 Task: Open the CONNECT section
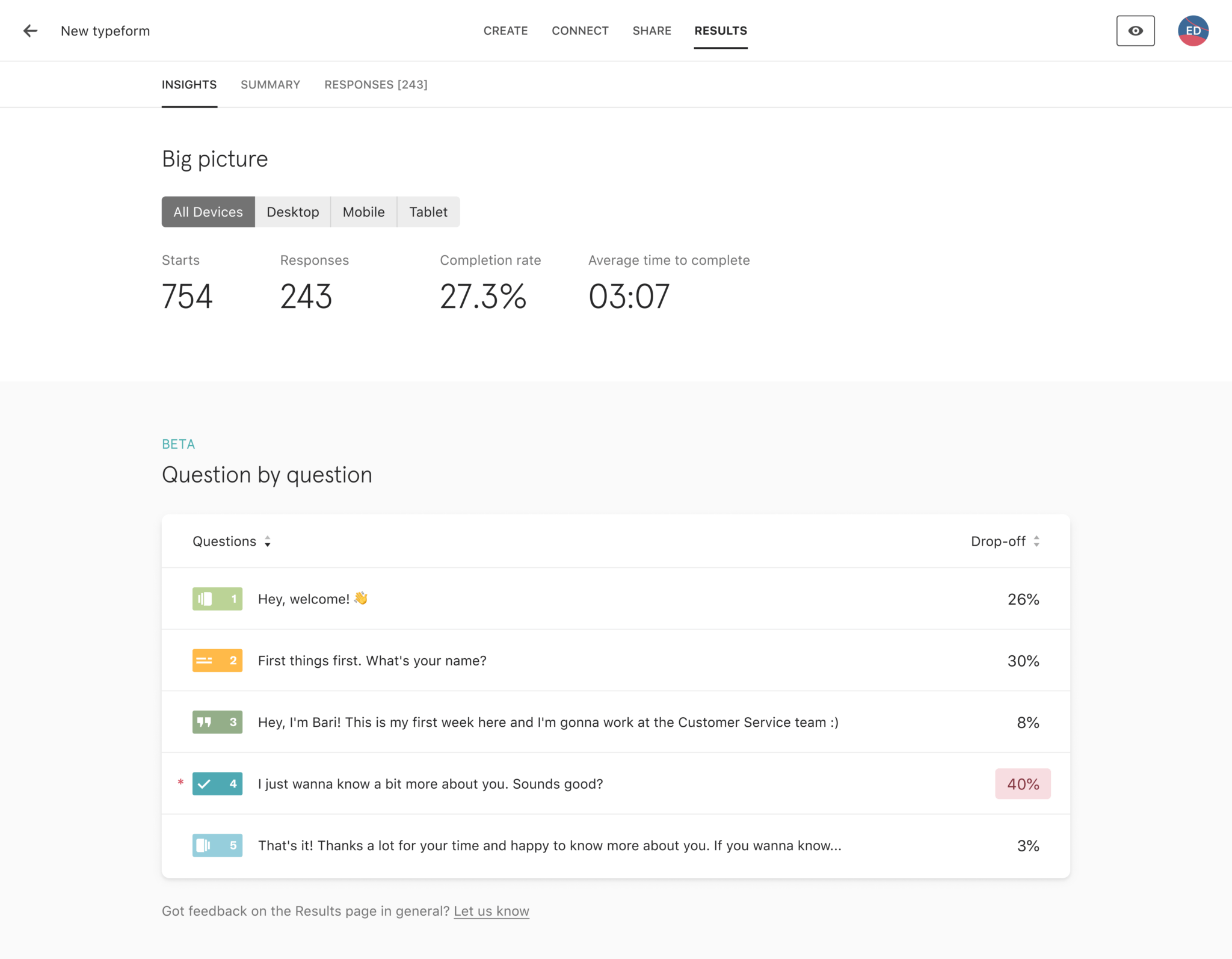click(580, 31)
